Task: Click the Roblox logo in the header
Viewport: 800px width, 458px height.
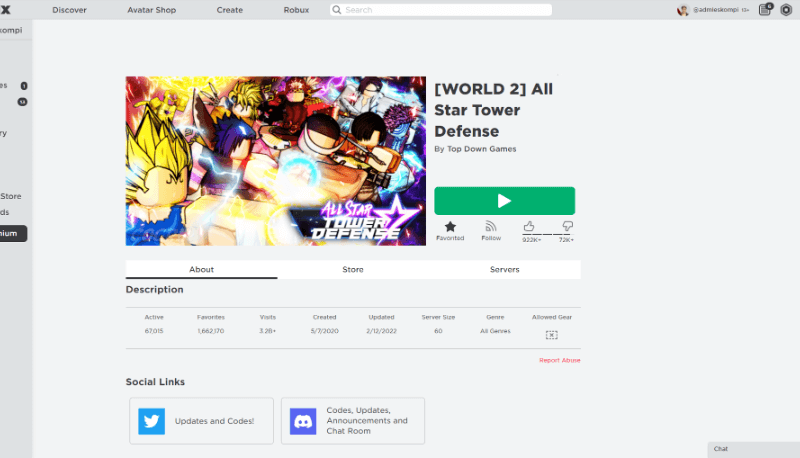Action: coord(5,10)
